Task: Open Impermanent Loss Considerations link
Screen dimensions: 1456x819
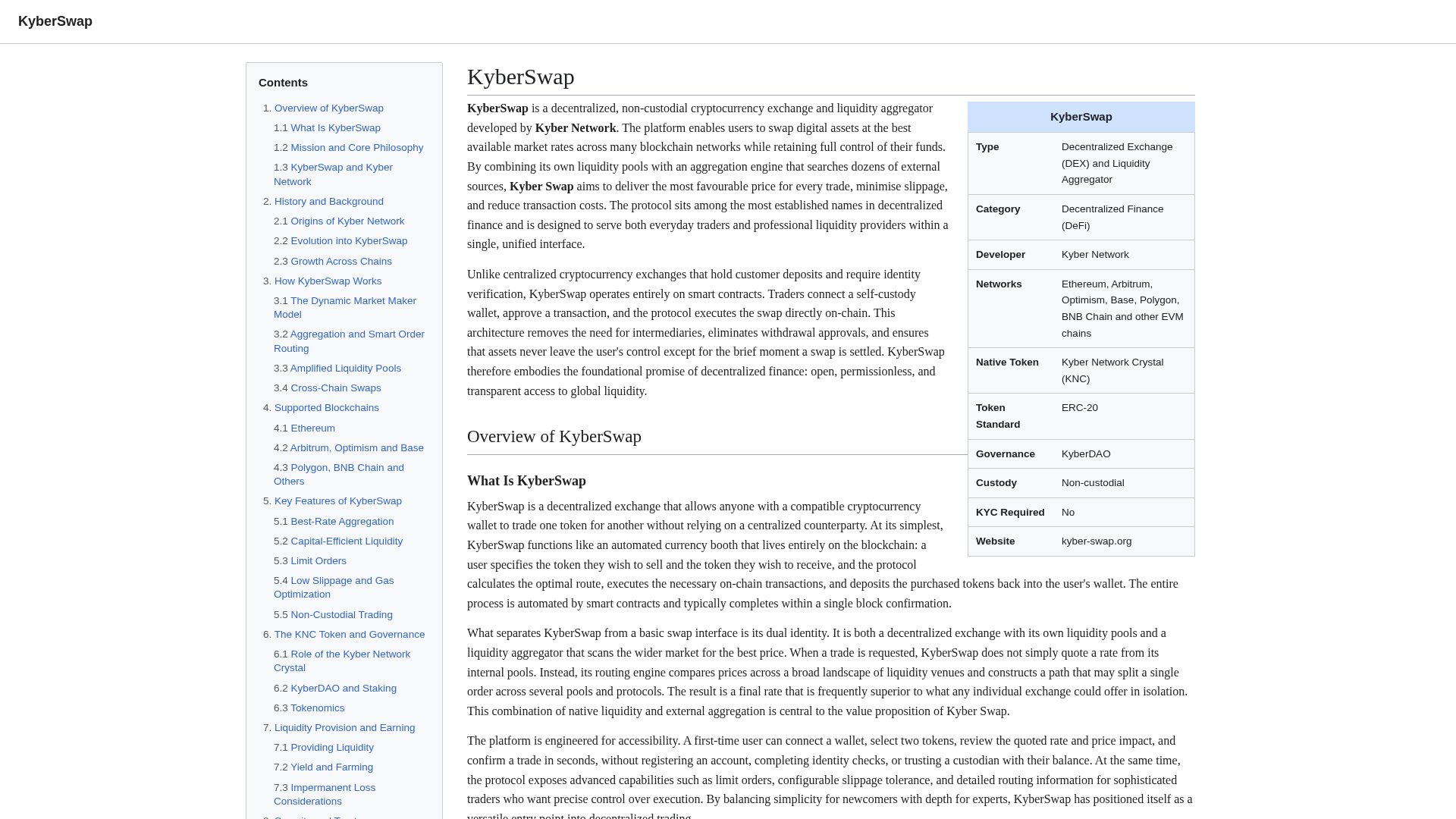Action: pos(325,795)
